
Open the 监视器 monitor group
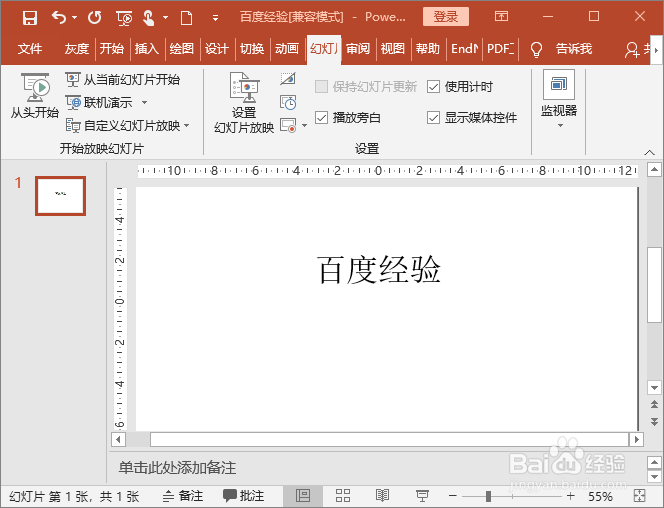click(x=559, y=99)
